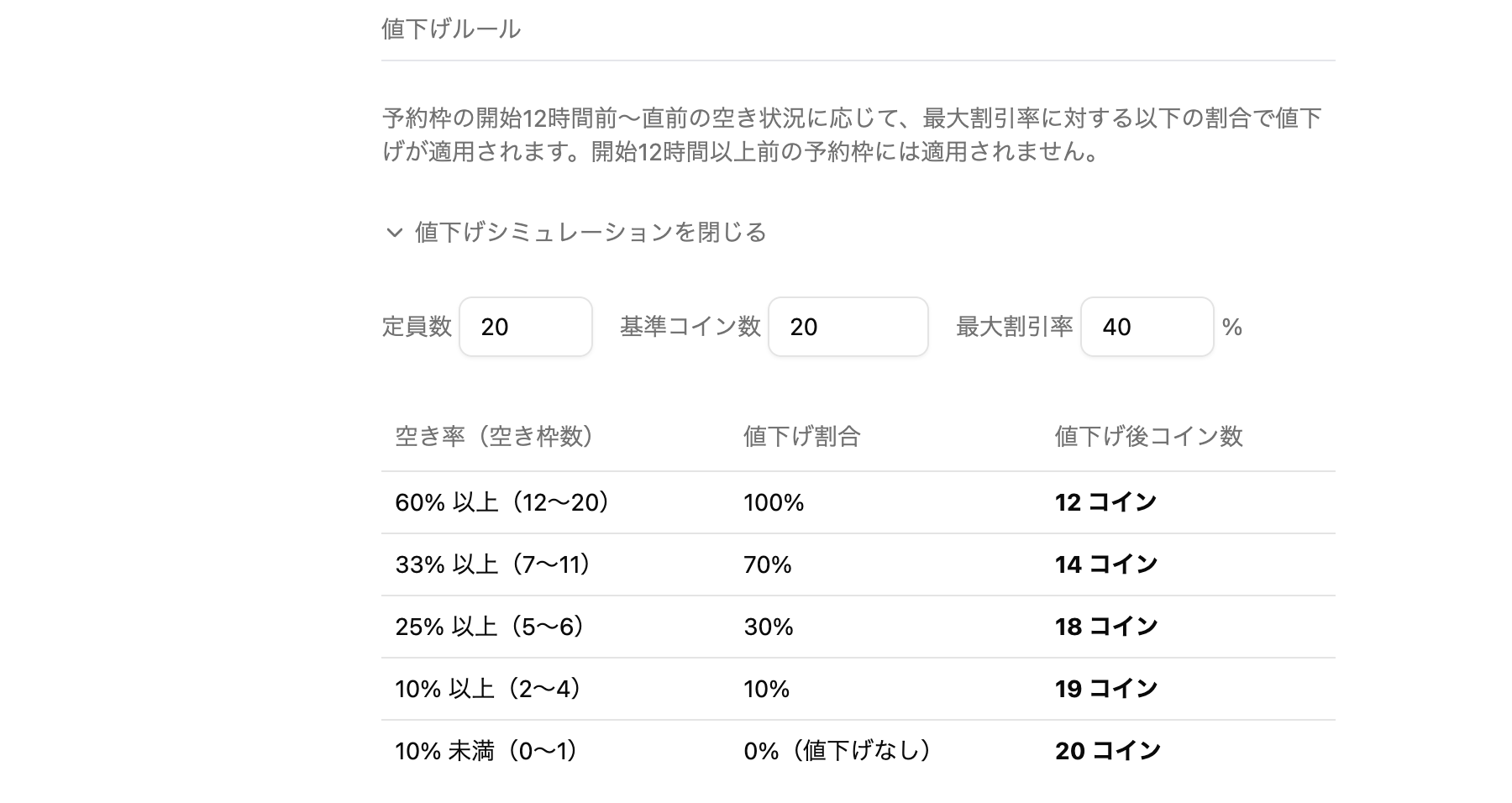1512x803 pixels.
Task: Click the 値下げ後コイン数 column header
Action: tap(1148, 437)
